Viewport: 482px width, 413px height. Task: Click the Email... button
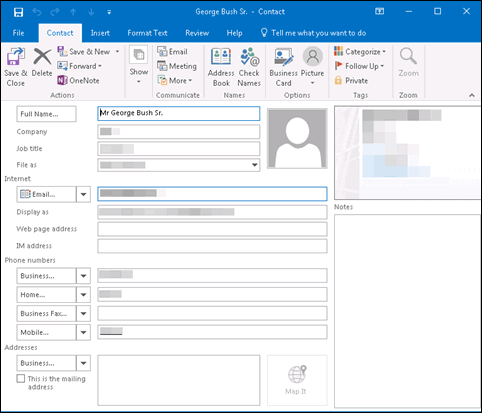46,194
